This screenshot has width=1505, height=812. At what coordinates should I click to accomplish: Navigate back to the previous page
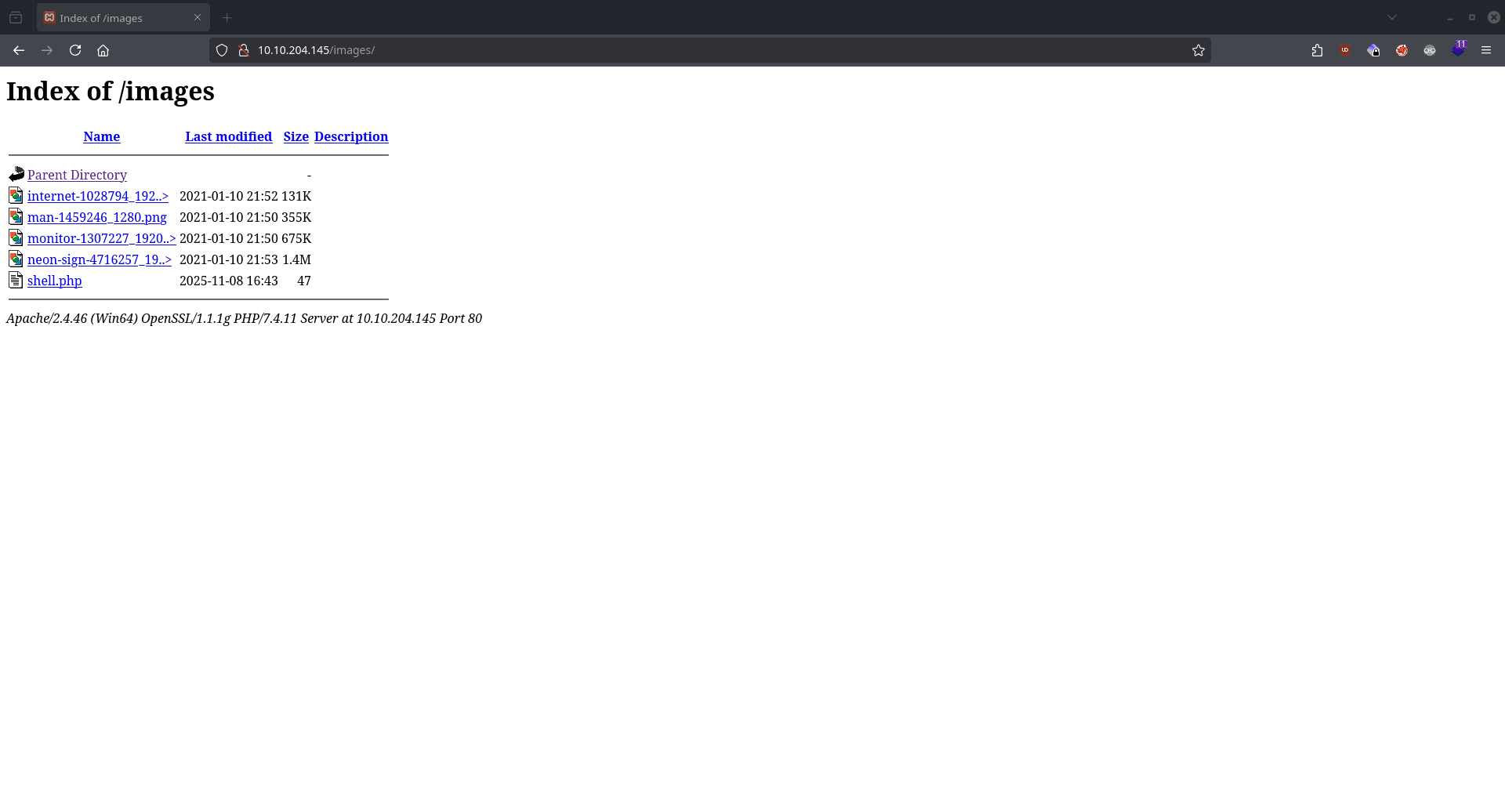pos(19,50)
